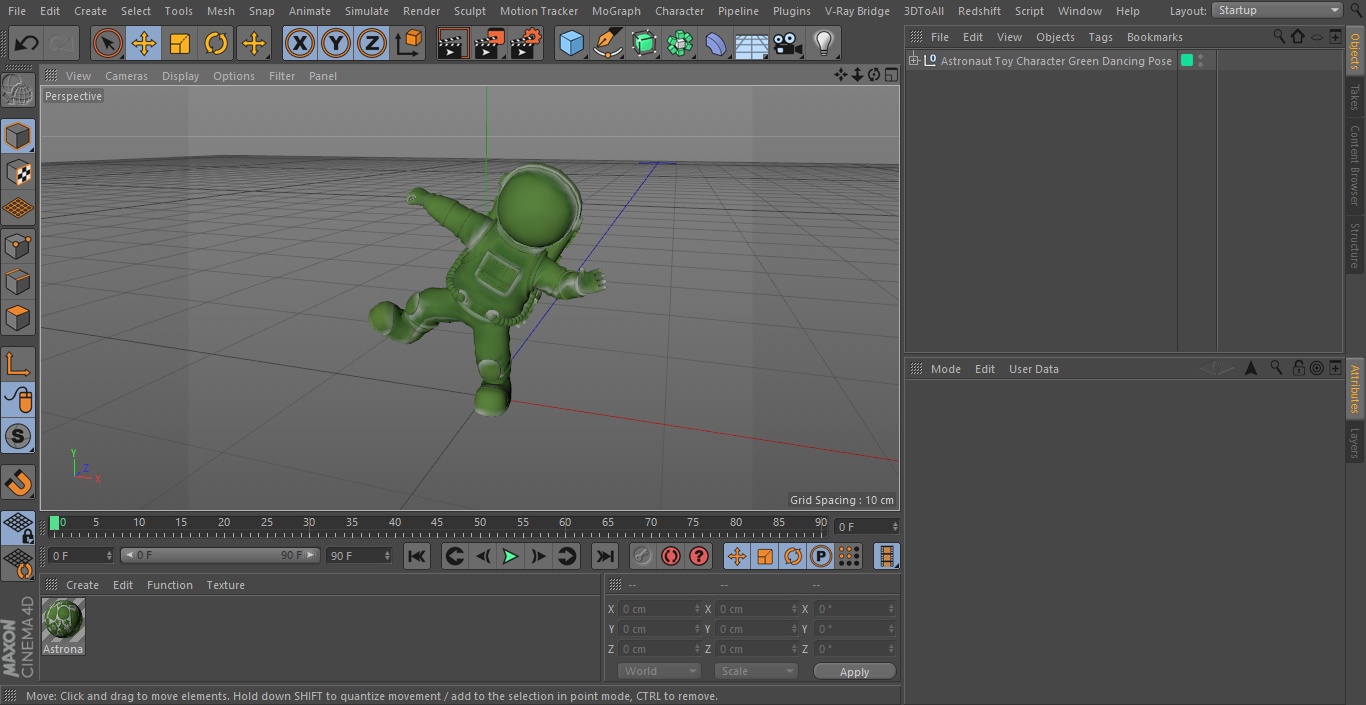The width and height of the screenshot is (1366, 705).
Task: Toggle Viewport Solo S icon
Action: pyautogui.click(x=18, y=436)
